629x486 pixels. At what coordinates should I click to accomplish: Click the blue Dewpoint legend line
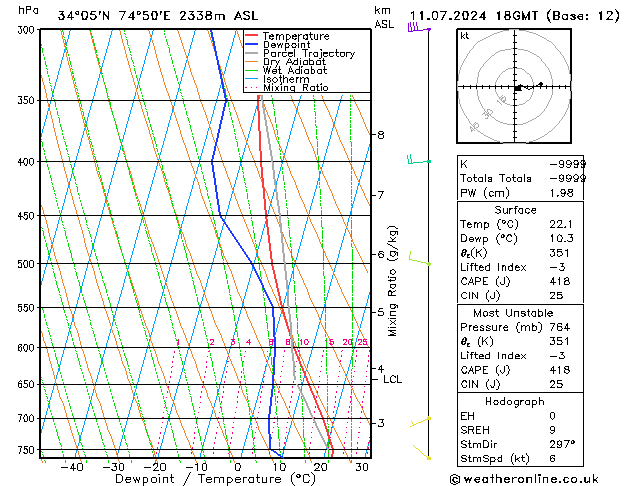(x=252, y=45)
